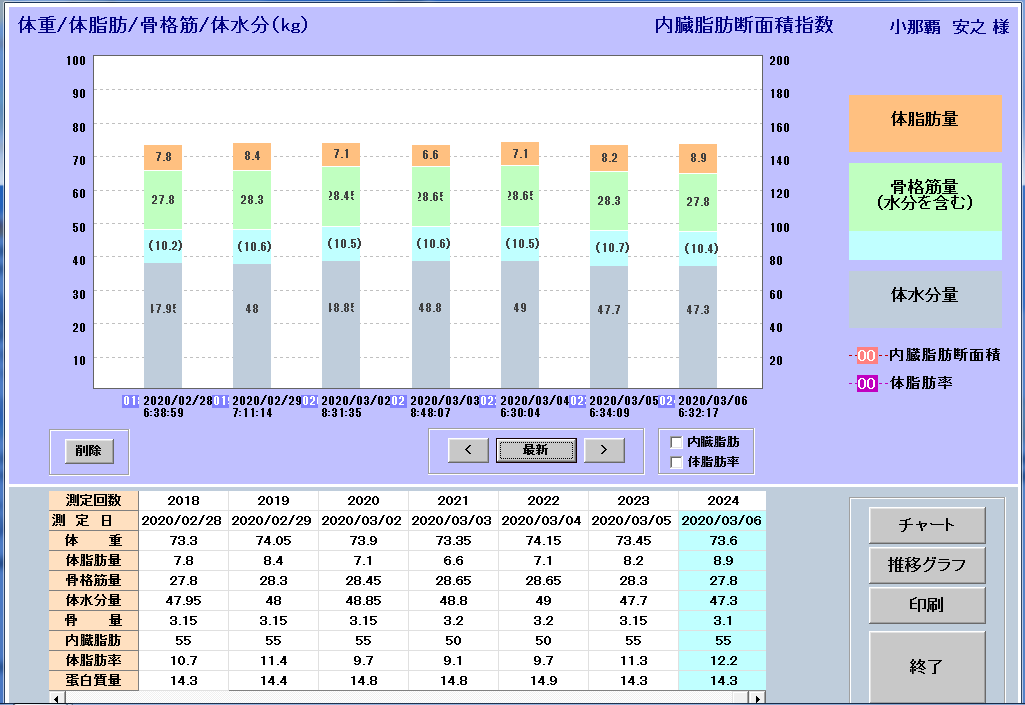Click weight cell 73.6

click(722, 541)
